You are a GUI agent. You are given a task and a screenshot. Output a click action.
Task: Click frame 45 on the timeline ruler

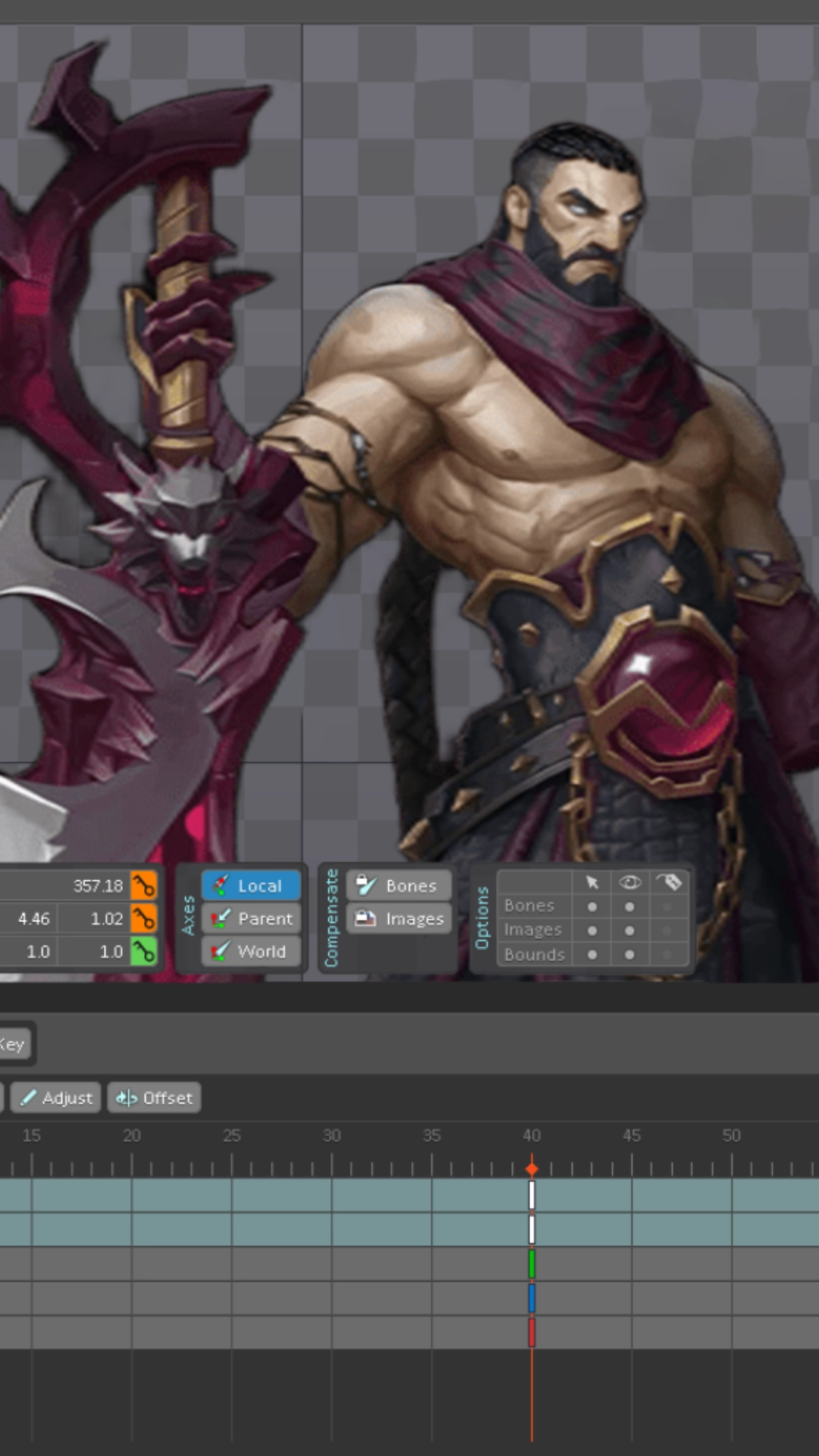(x=632, y=1136)
